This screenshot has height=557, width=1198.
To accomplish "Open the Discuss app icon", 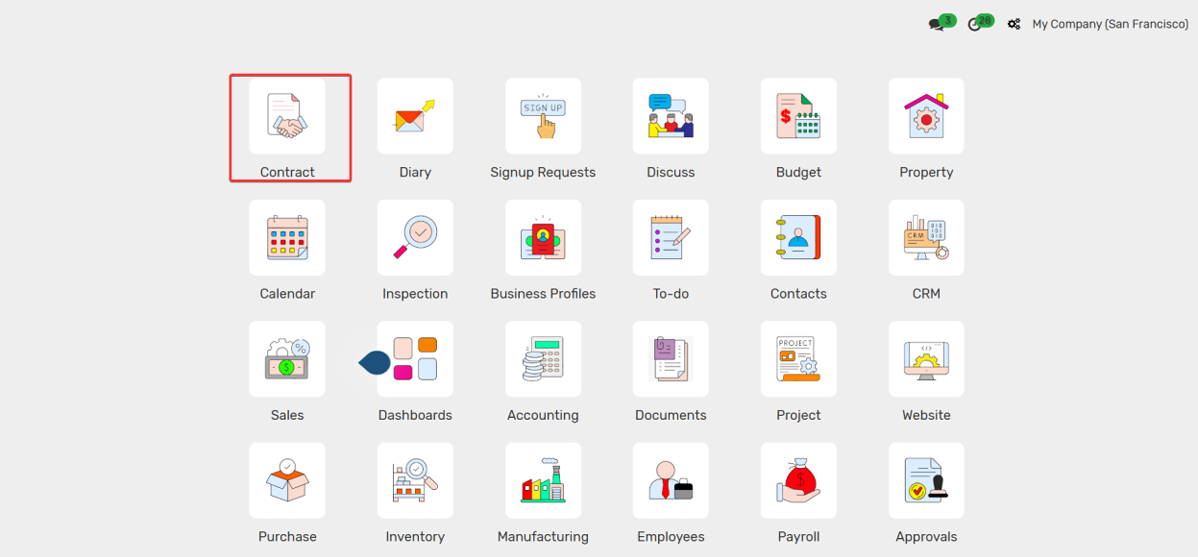I will point(671,116).
